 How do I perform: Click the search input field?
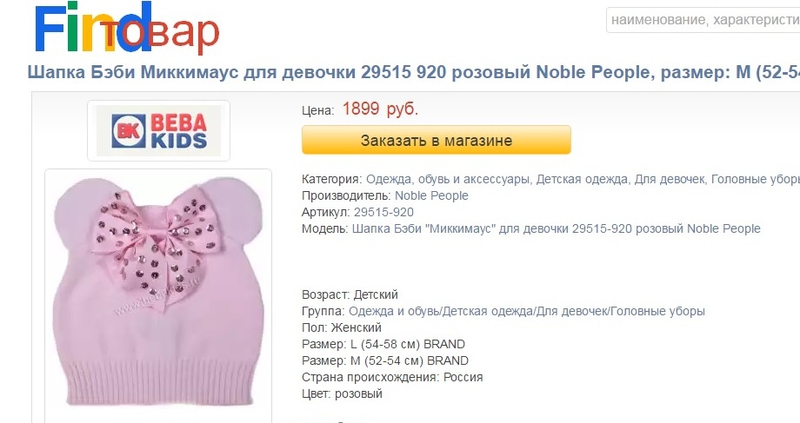[704, 20]
